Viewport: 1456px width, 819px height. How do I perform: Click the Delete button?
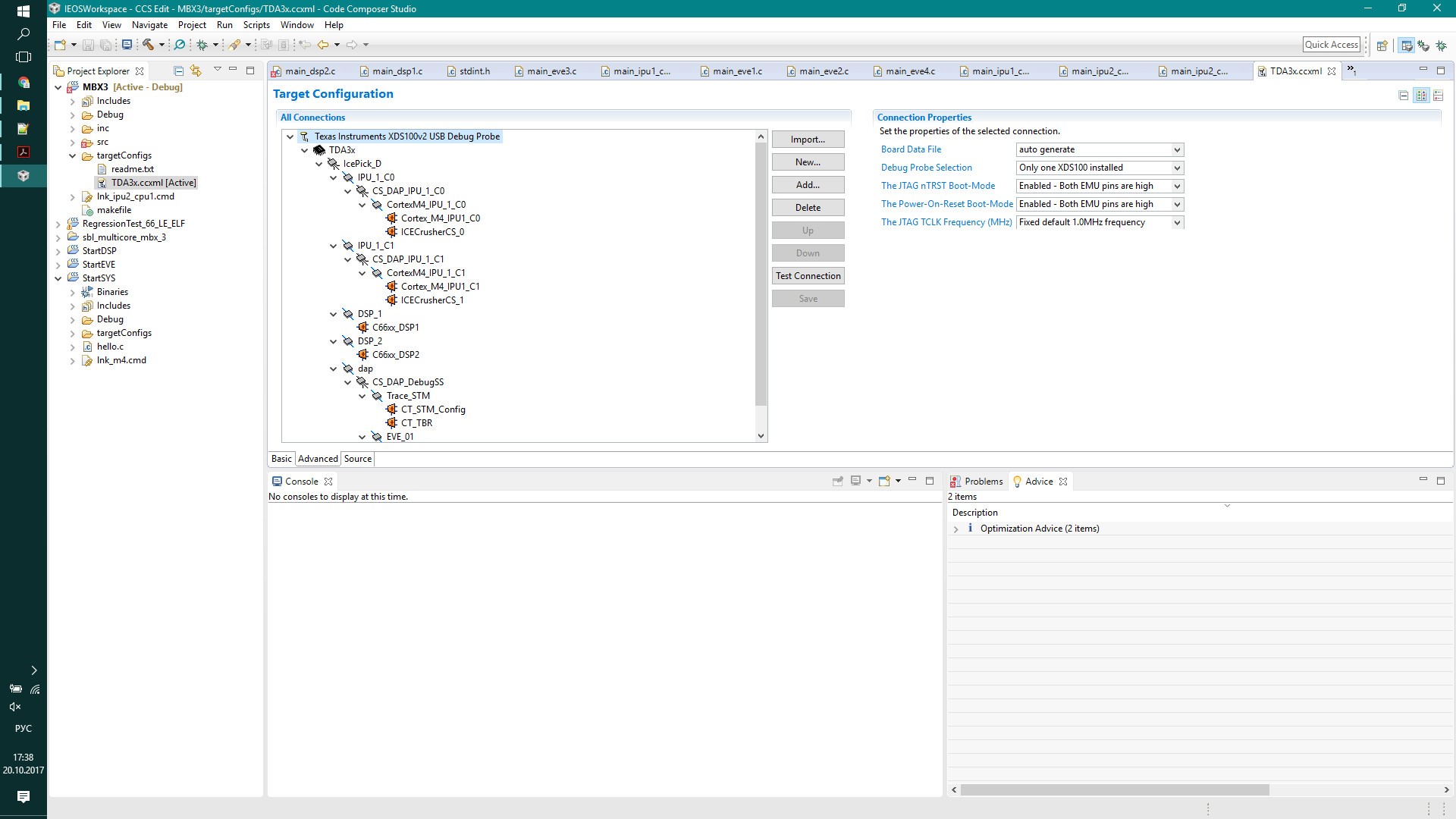pyautogui.click(x=808, y=208)
